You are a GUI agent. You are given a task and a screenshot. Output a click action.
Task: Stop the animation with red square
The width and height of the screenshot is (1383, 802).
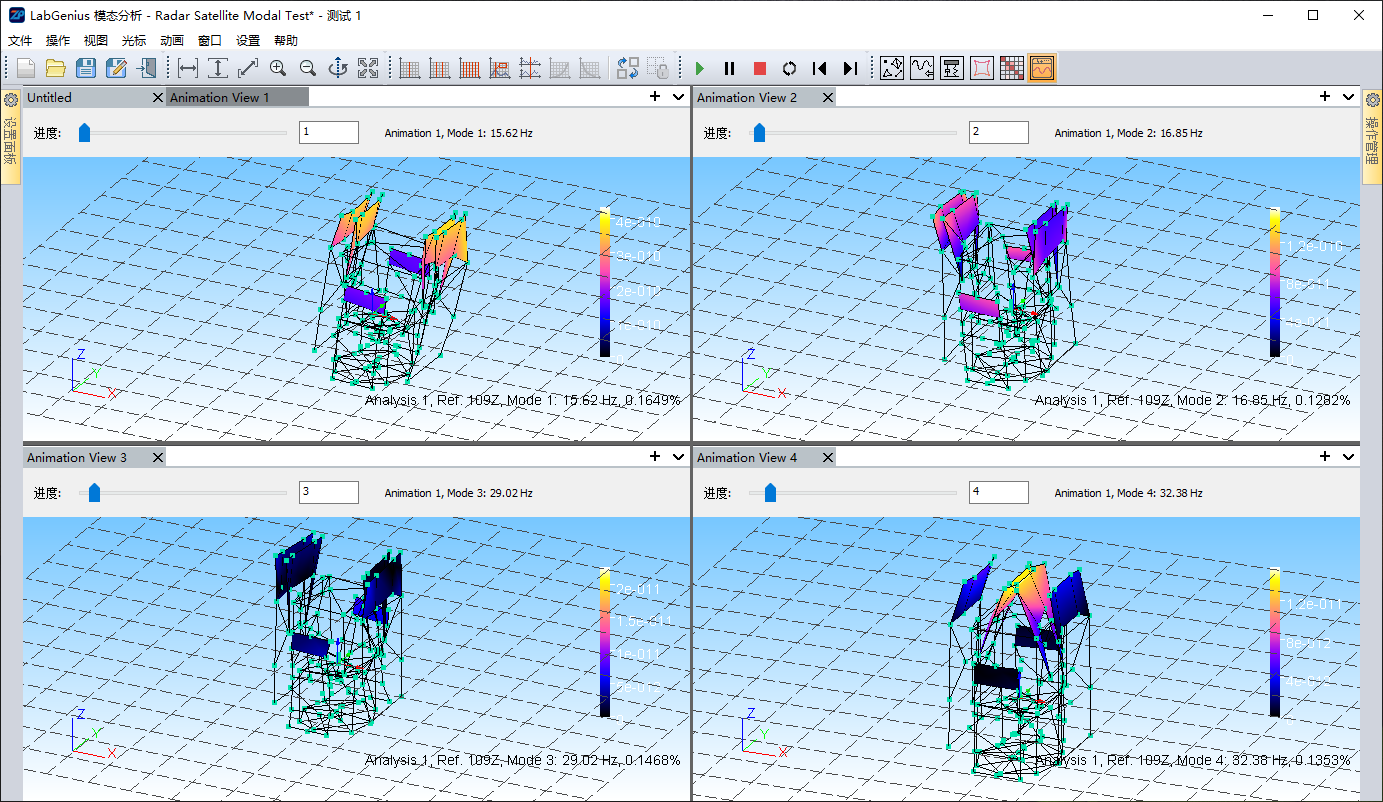click(x=760, y=68)
